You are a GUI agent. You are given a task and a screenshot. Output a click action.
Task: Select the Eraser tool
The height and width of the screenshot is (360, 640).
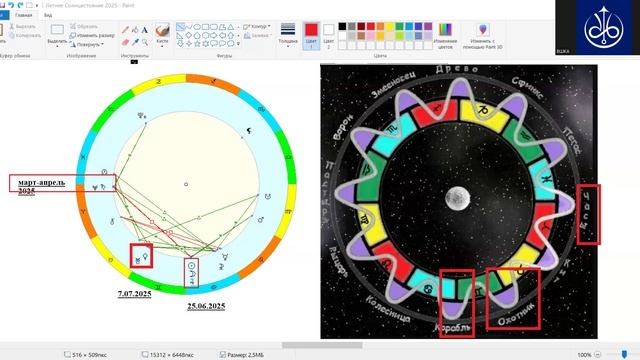pos(125,42)
